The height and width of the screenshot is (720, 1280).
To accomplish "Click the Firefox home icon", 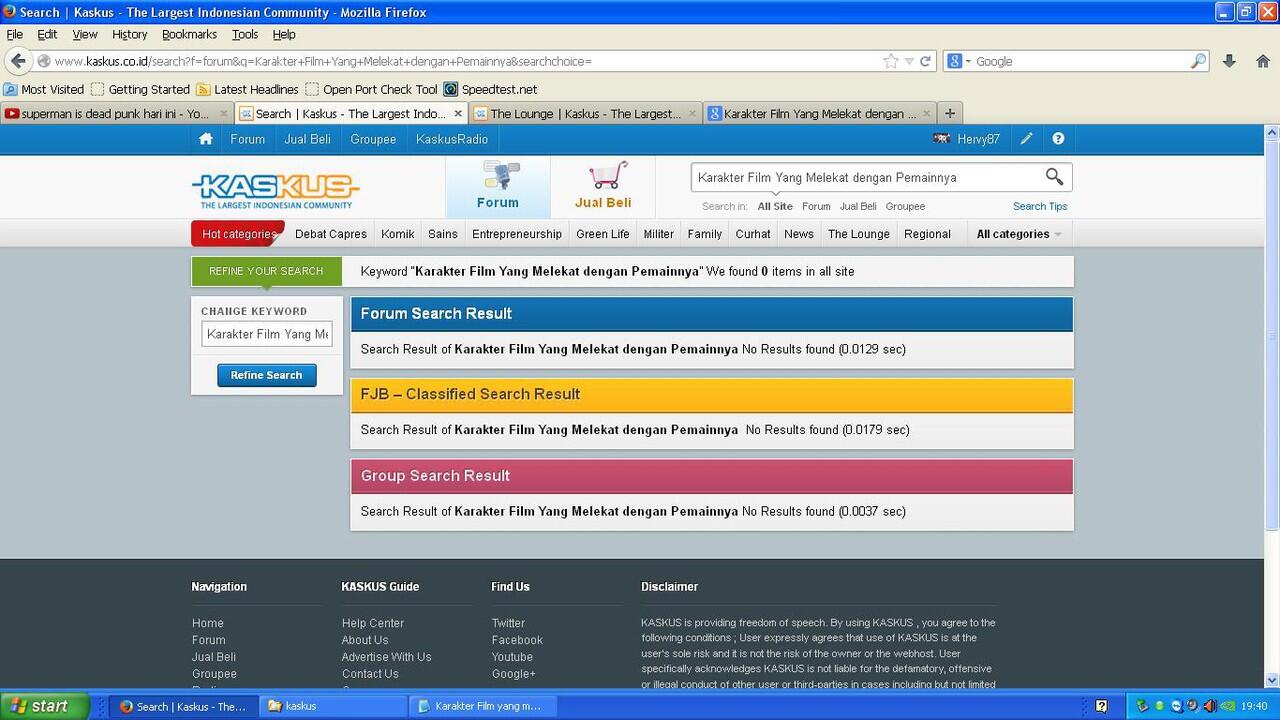I will point(1263,61).
